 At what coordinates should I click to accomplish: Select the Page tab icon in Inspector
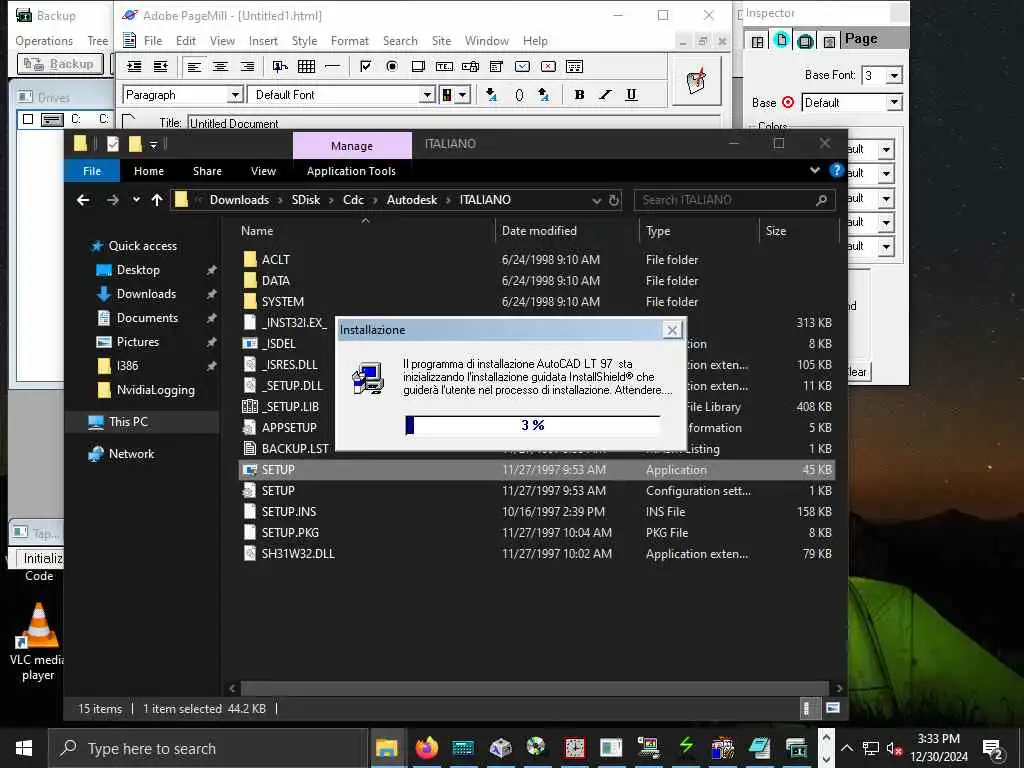point(781,40)
